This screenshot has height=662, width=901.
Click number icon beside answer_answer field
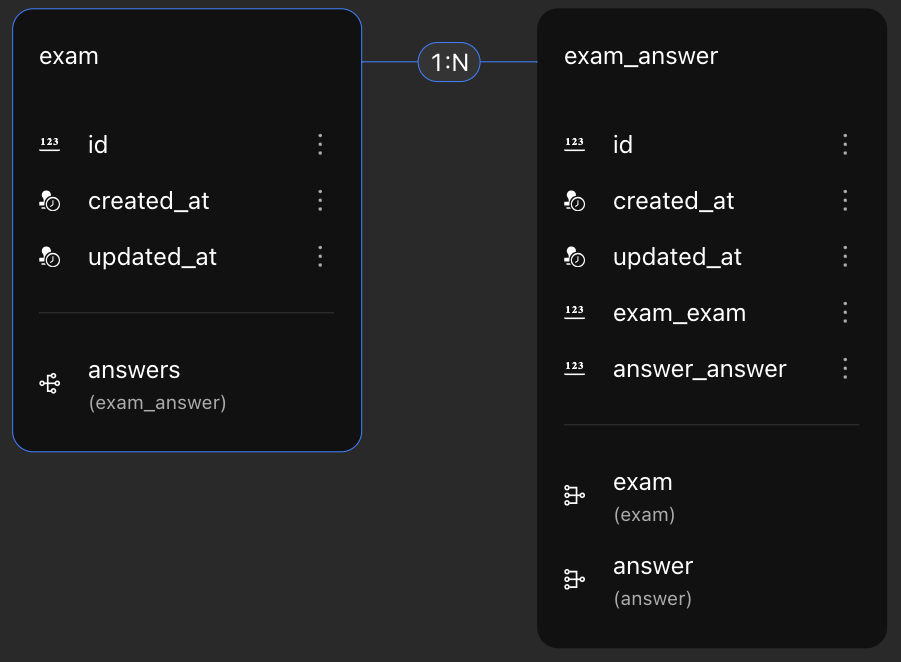pos(574,368)
